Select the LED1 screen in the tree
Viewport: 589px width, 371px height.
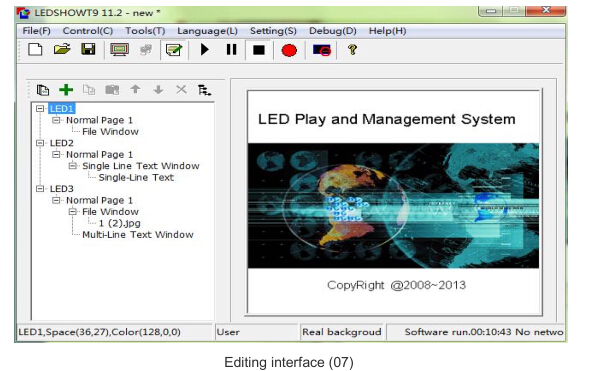62,109
